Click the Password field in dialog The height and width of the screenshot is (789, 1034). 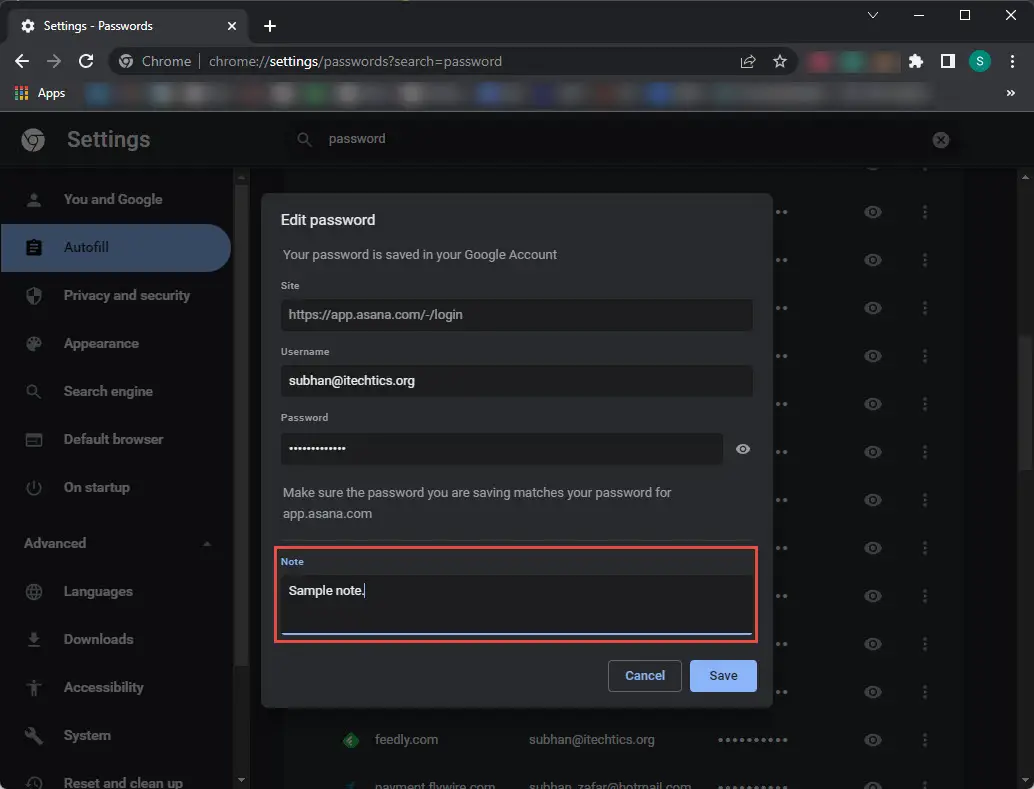click(x=502, y=449)
